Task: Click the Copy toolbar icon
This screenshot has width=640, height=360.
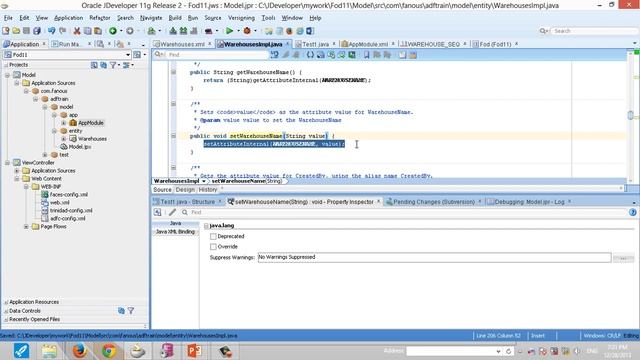Action: [87, 31]
